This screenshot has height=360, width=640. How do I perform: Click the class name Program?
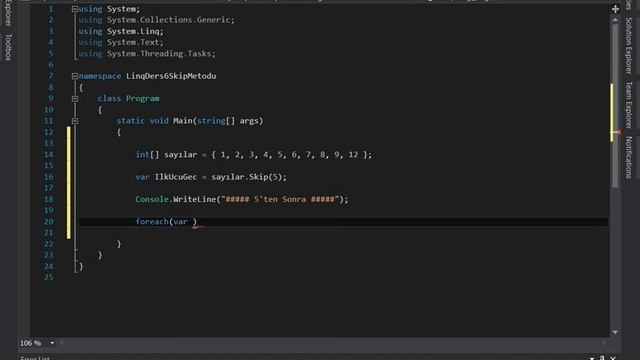click(142, 99)
